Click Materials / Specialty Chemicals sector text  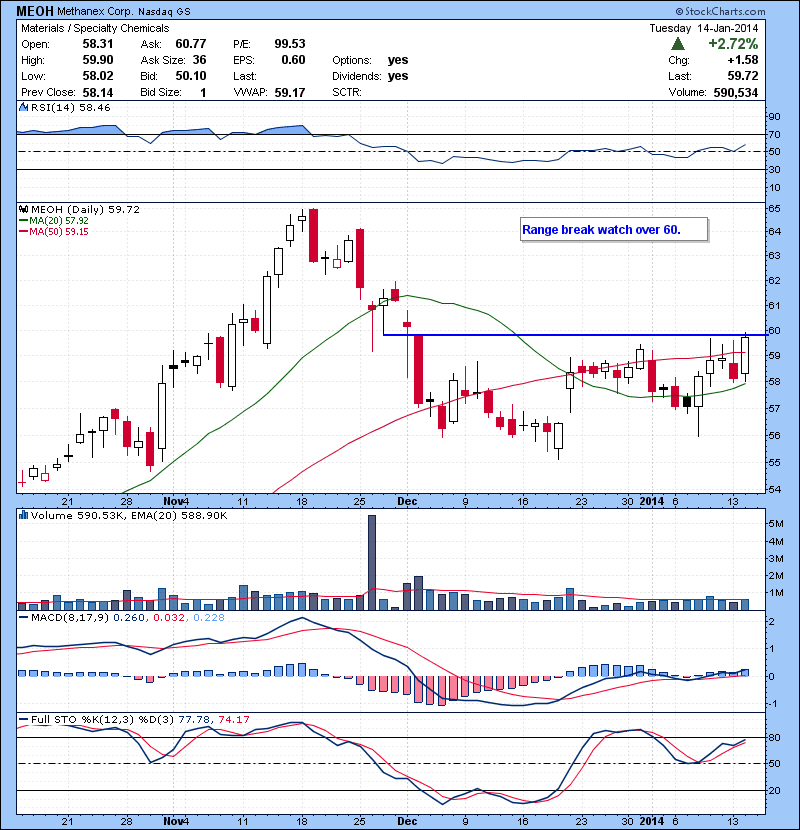tap(95, 28)
